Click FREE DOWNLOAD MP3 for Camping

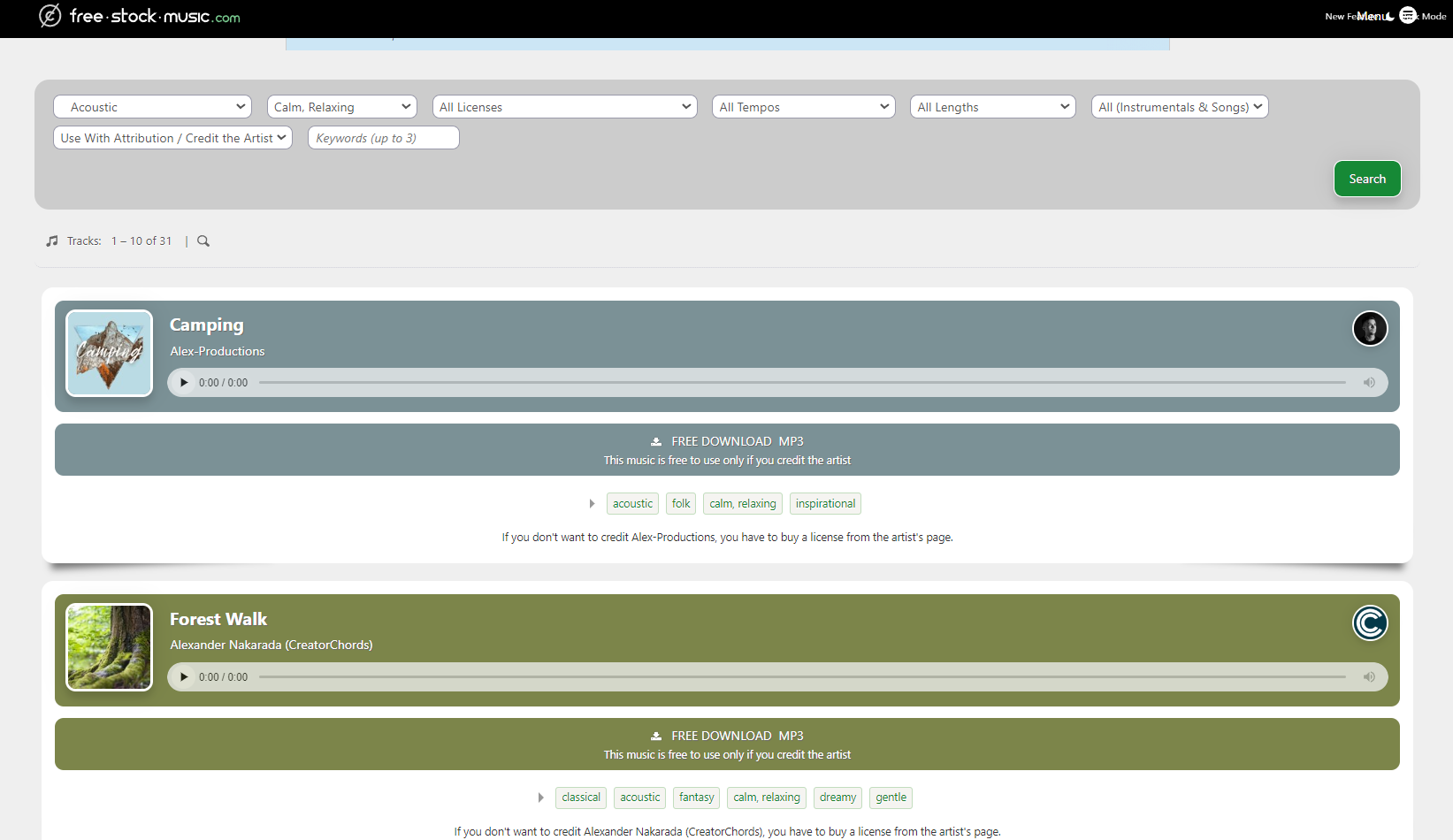727,441
